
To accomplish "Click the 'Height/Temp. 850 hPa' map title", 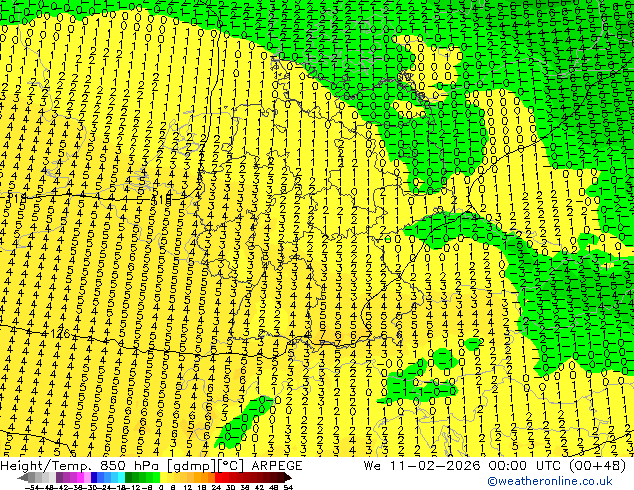I will coord(81,466).
